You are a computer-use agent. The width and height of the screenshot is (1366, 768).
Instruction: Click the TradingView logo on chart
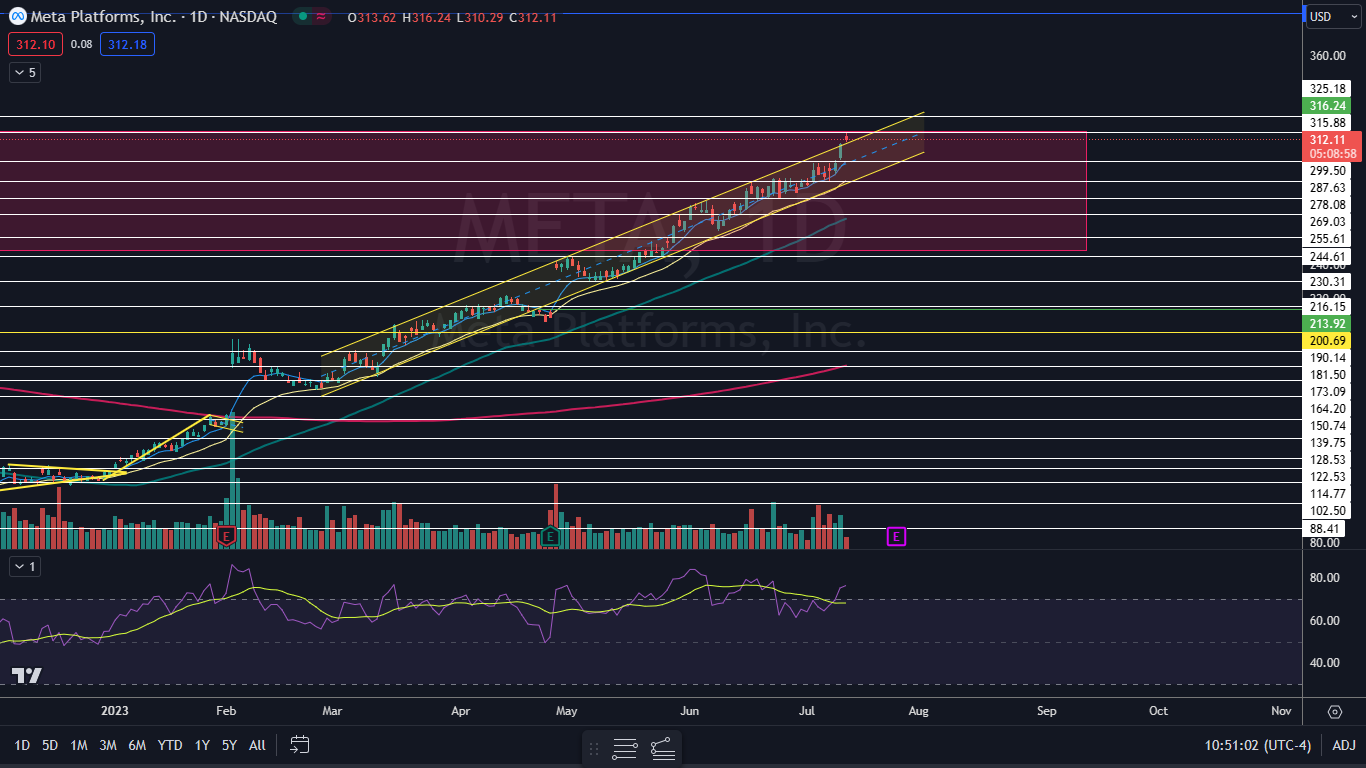pos(27,676)
